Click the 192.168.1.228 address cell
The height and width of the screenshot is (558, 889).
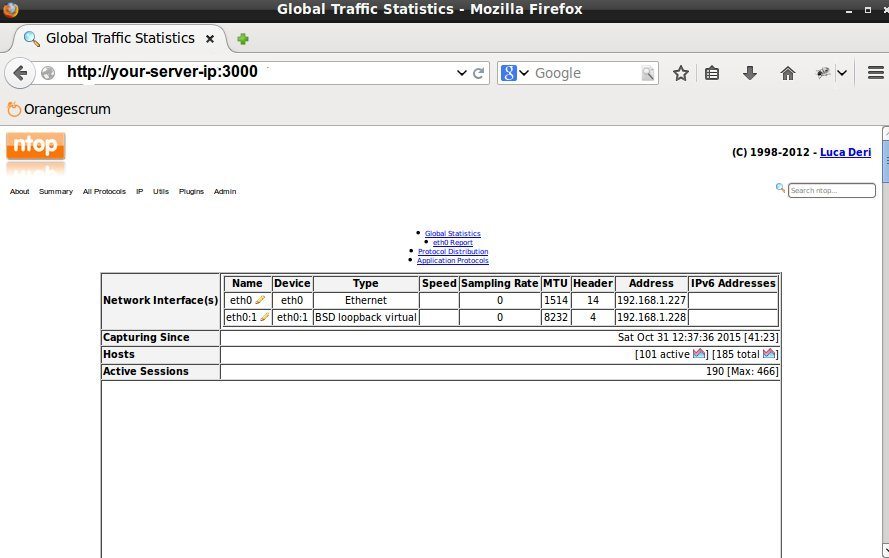[651, 317]
